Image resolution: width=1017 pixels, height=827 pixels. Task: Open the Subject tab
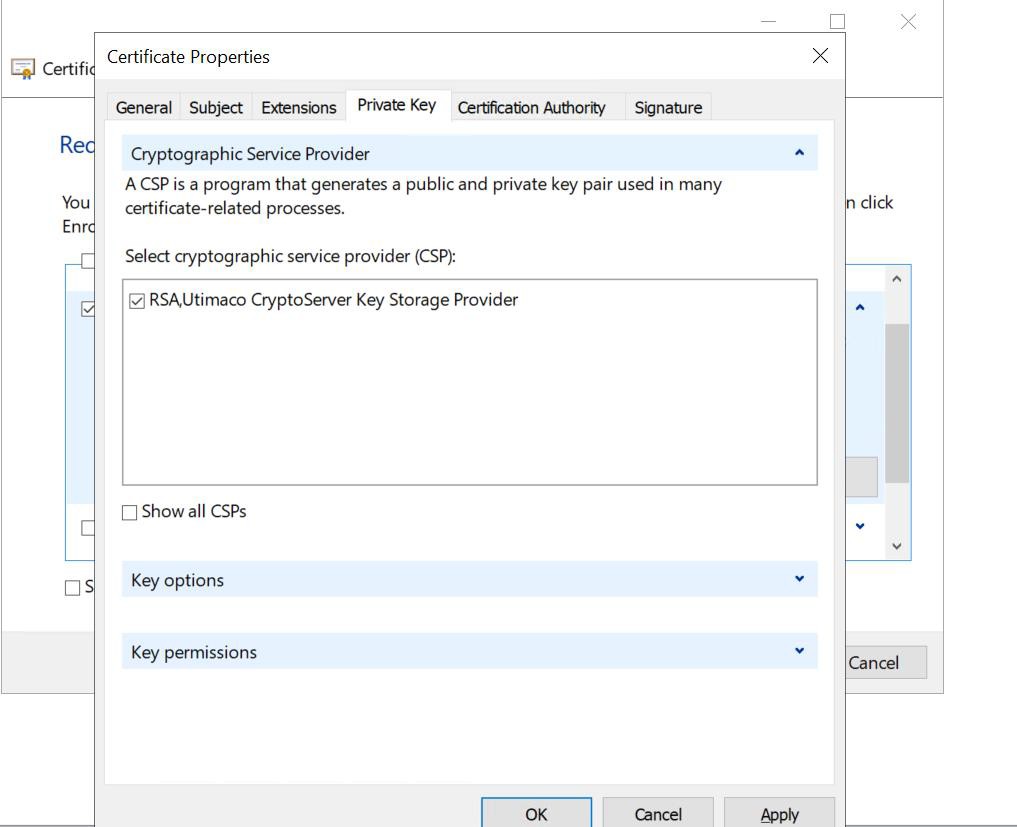(x=215, y=107)
